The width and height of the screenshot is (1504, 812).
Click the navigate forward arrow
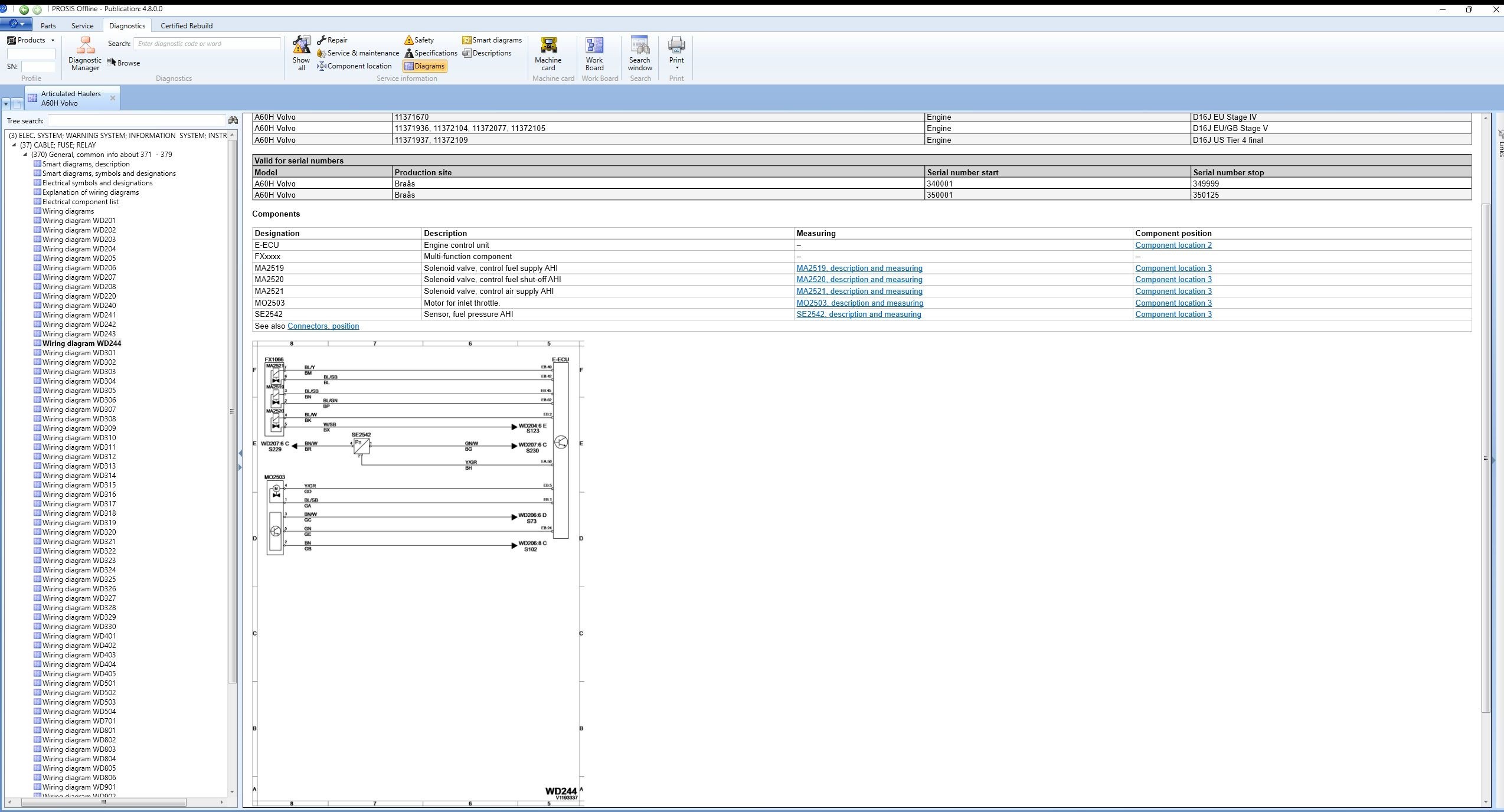point(37,9)
